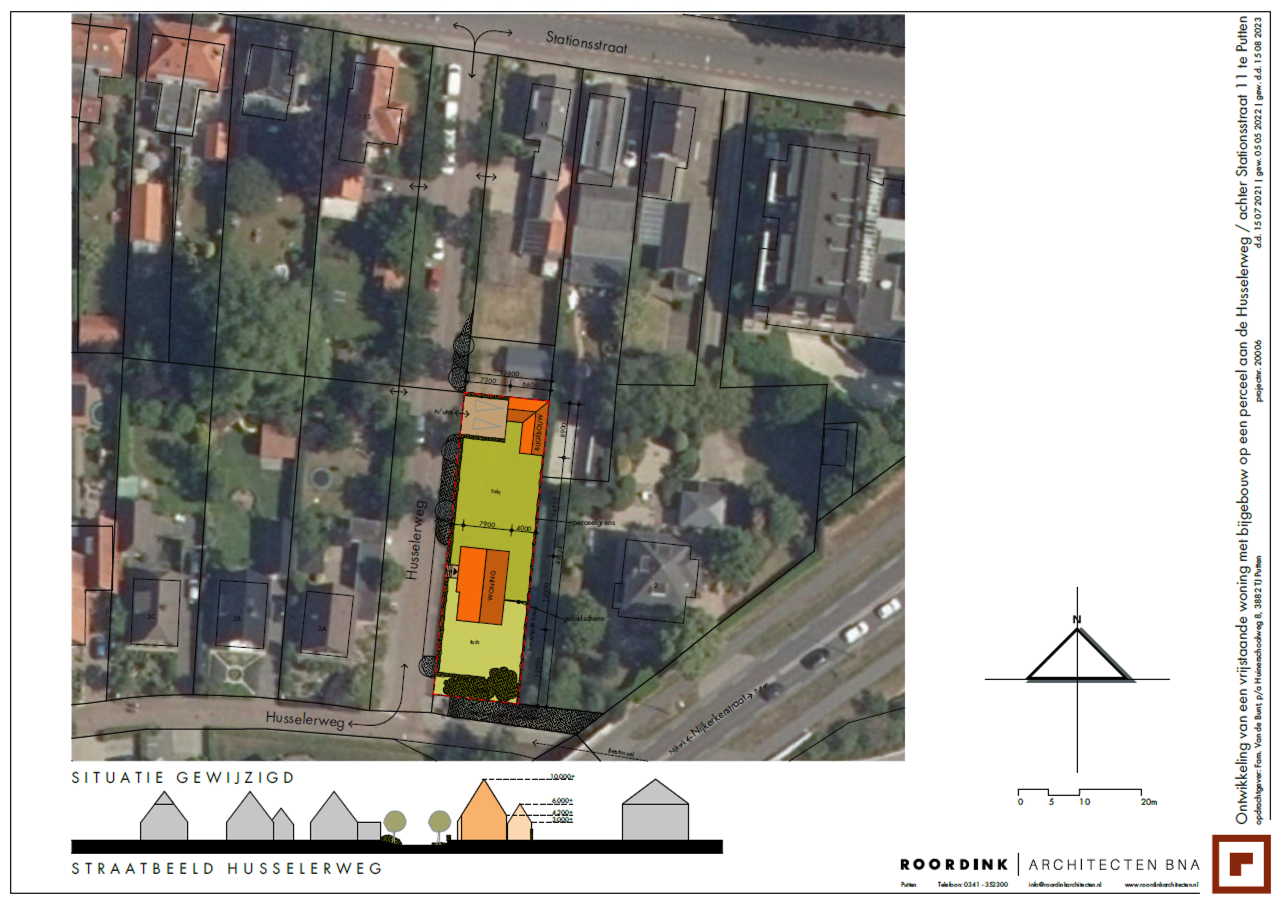Click the rightmost gray house silhouette
Viewport: 1279px width, 903px height.
655,812
